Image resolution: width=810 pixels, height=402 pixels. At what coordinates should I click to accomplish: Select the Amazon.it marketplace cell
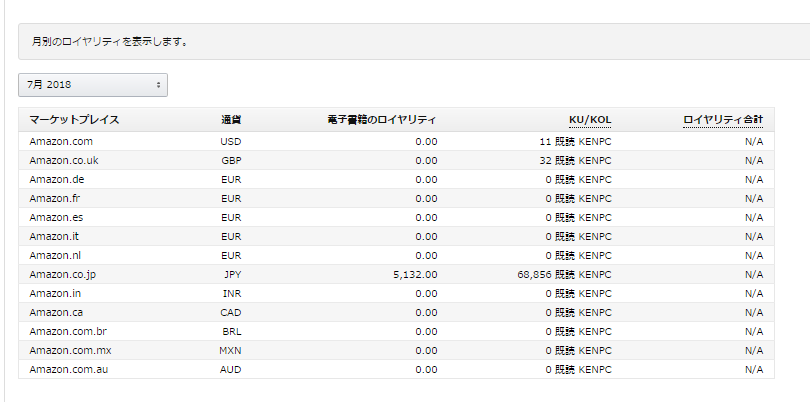54,237
